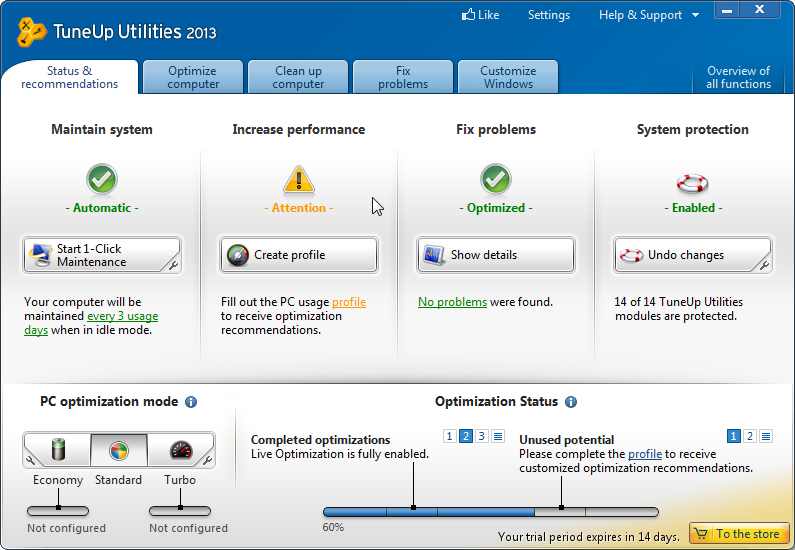The width and height of the screenshot is (795, 550).
Task: Select Standard optimization mode
Action: (x=119, y=450)
